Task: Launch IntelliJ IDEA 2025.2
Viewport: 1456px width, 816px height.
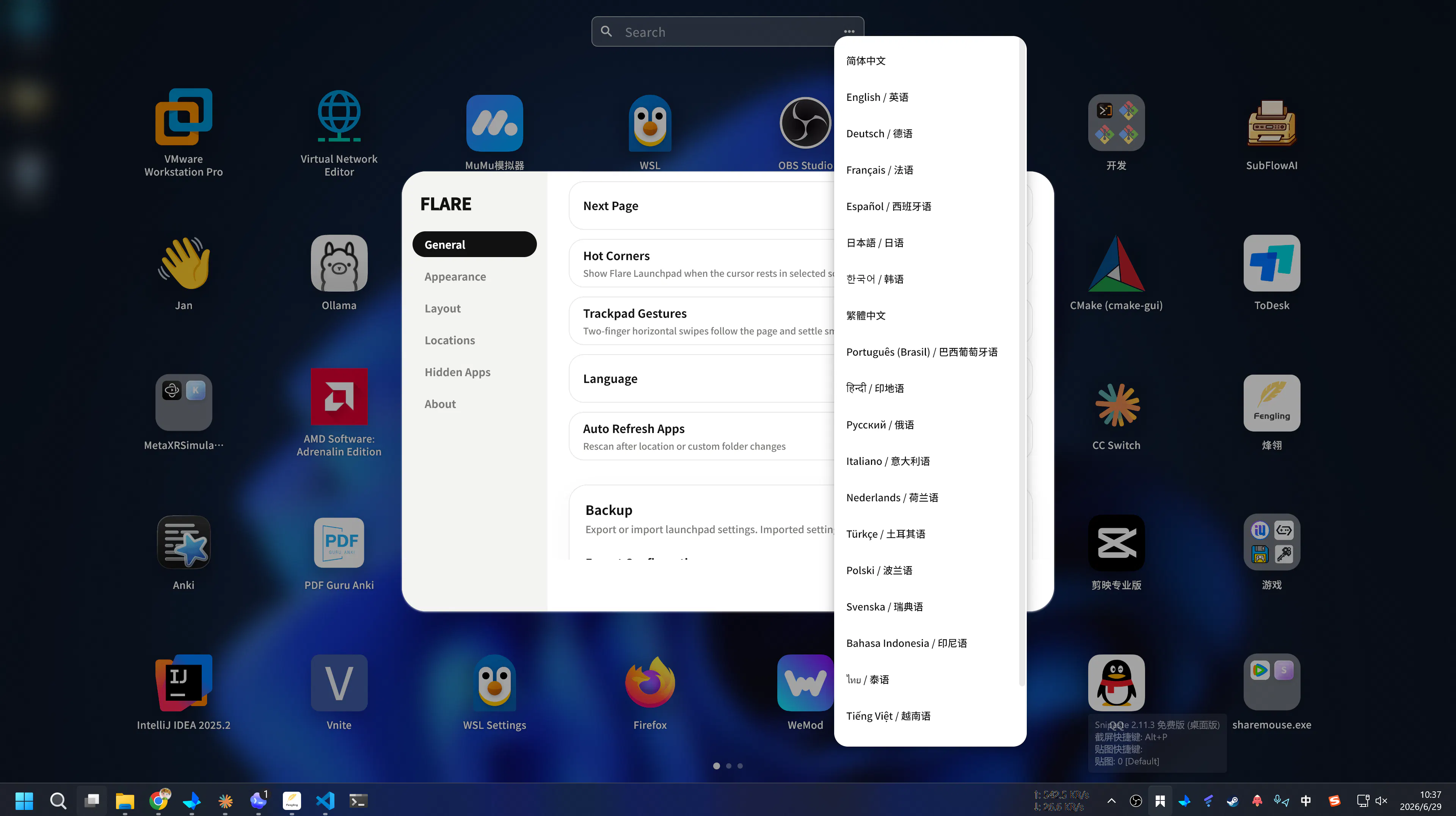Action: pos(184,683)
